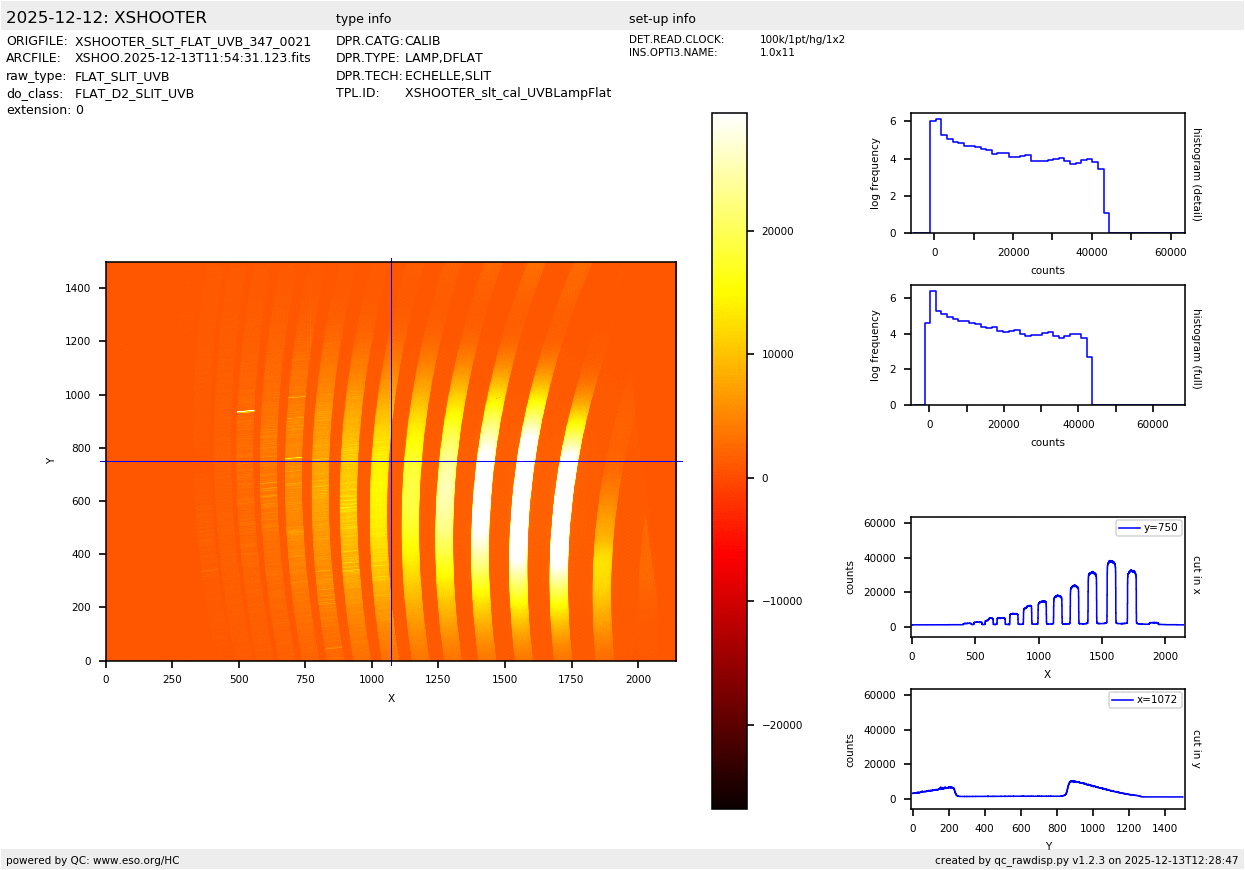Click the y=750 legend in cut-in-x plot
Viewport: 1245px width, 870px height.
(x=1148, y=528)
